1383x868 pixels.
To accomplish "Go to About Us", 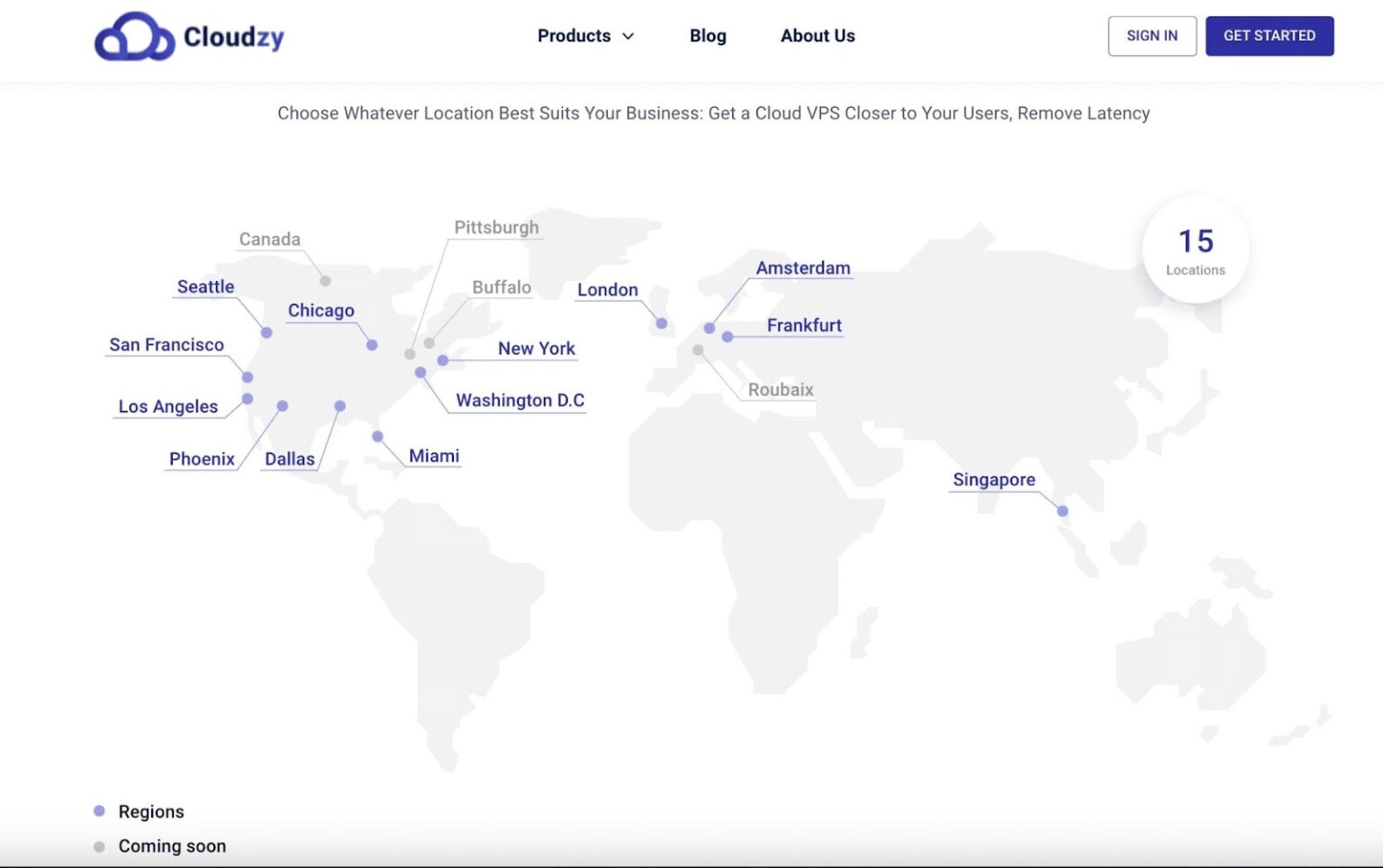I will coord(817,36).
